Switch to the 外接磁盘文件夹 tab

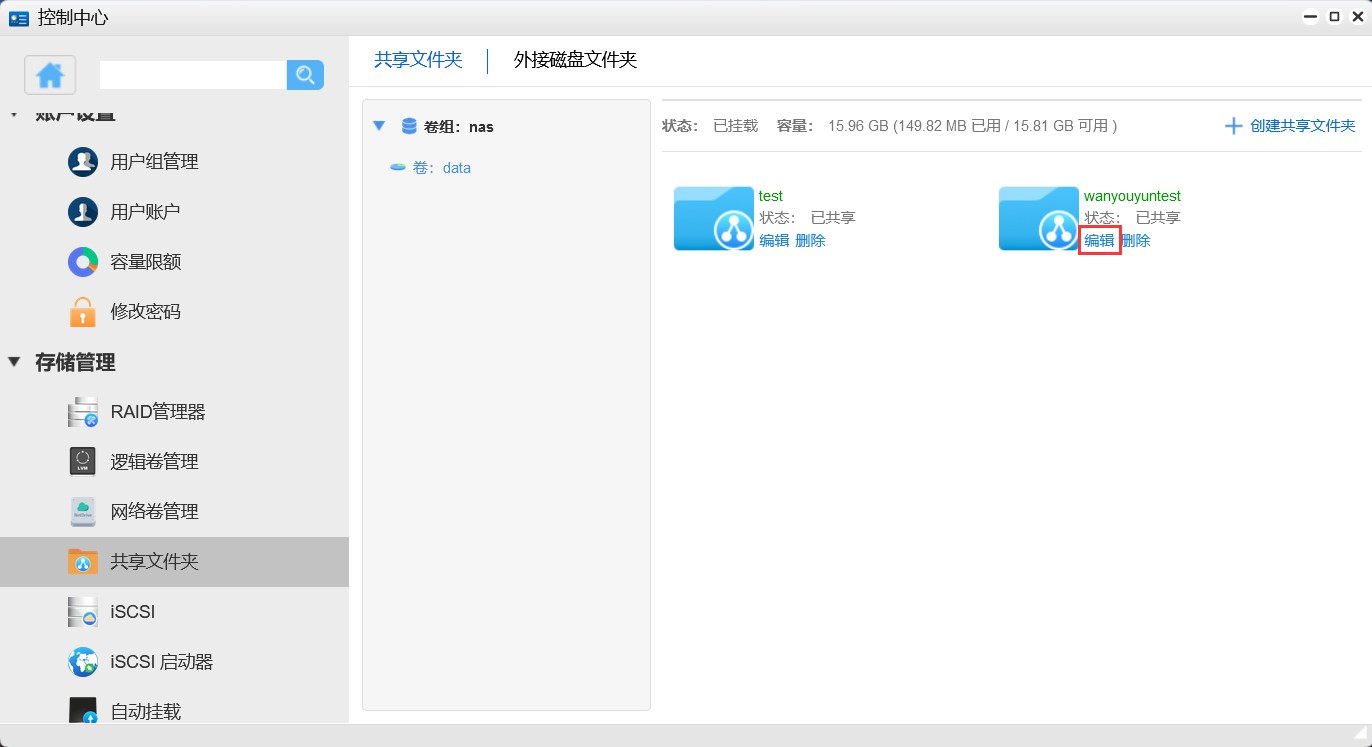[575, 60]
